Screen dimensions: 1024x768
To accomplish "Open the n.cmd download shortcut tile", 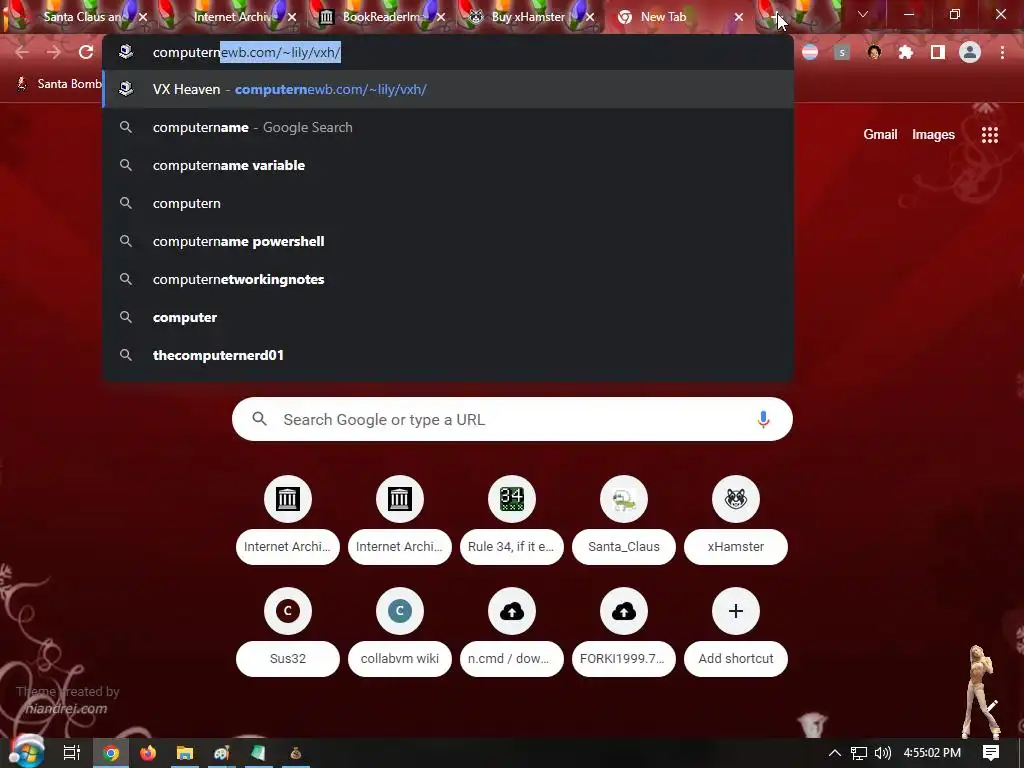I will [511, 632].
